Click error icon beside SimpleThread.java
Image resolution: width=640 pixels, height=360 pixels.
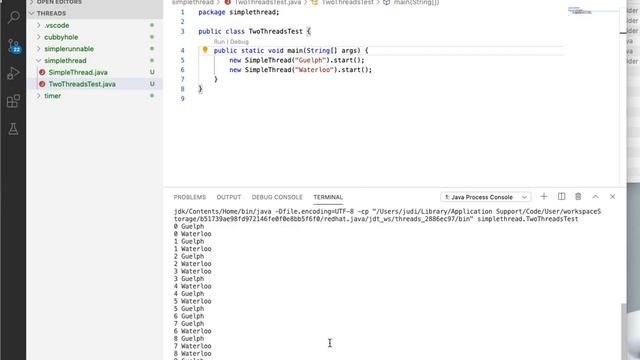click(42, 72)
